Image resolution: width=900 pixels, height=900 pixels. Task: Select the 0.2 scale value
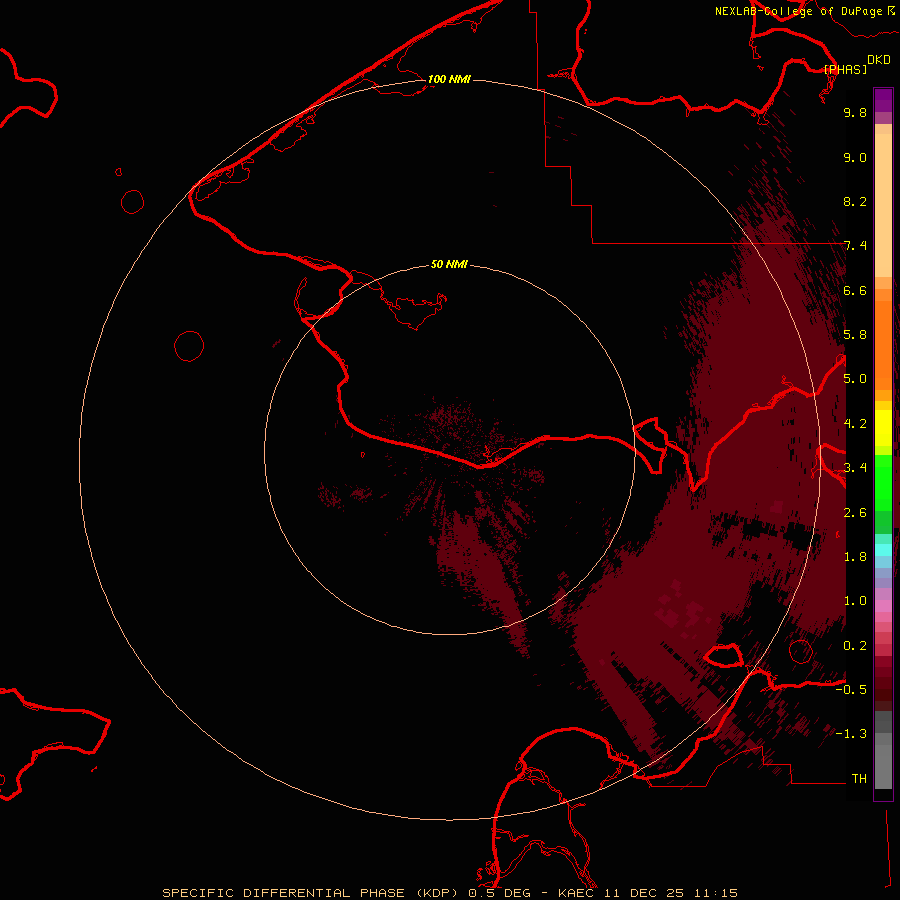click(x=855, y=646)
